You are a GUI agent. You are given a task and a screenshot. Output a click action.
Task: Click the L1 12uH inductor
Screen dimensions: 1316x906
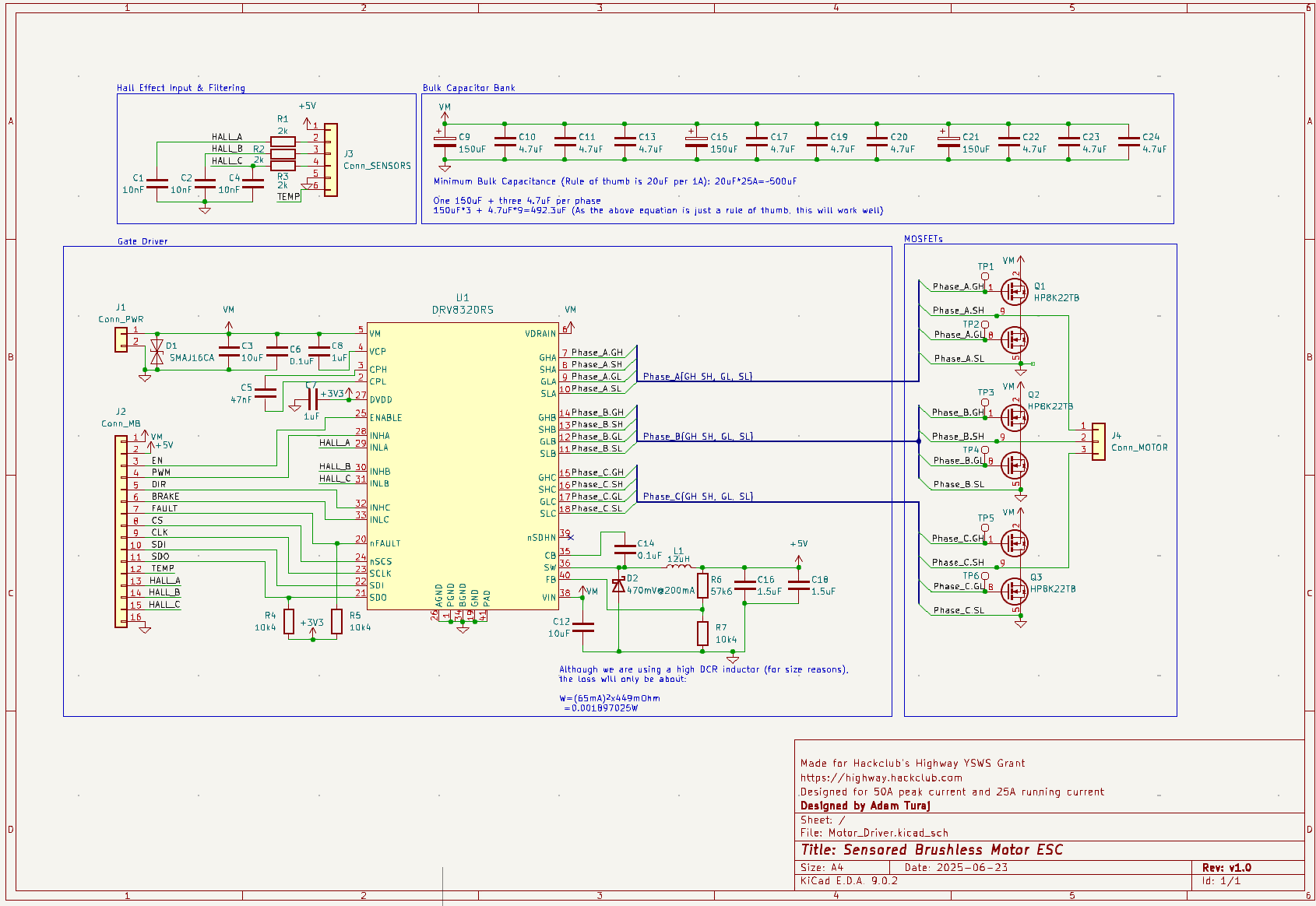pyautogui.click(x=678, y=567)
